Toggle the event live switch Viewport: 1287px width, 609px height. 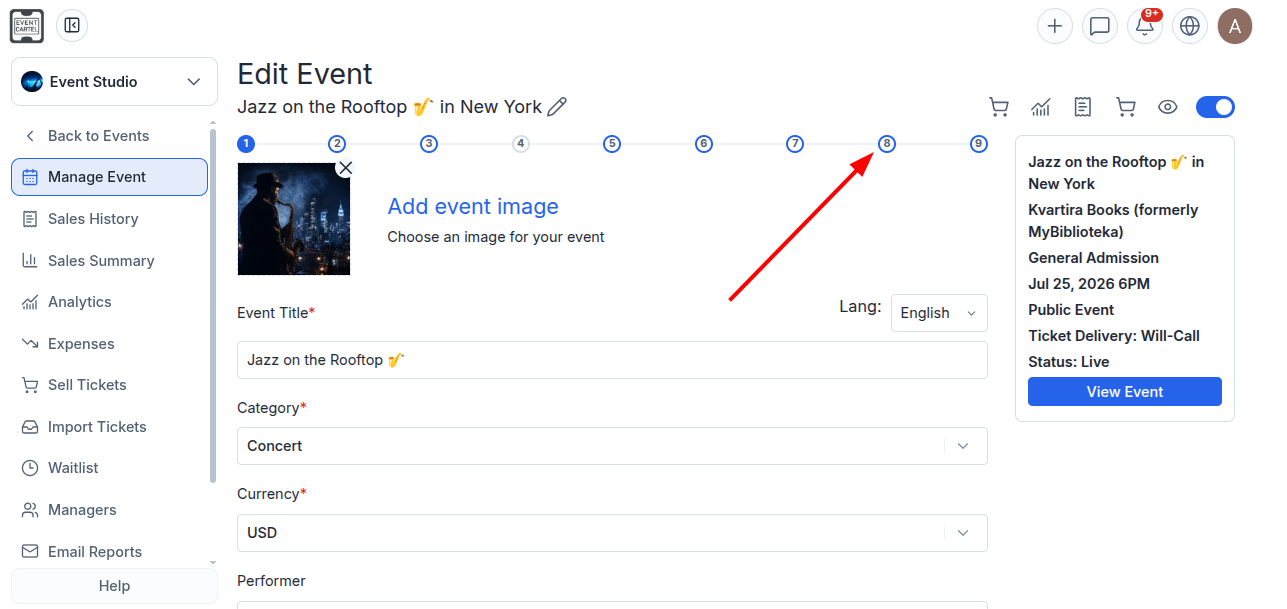click(1215, 107)
